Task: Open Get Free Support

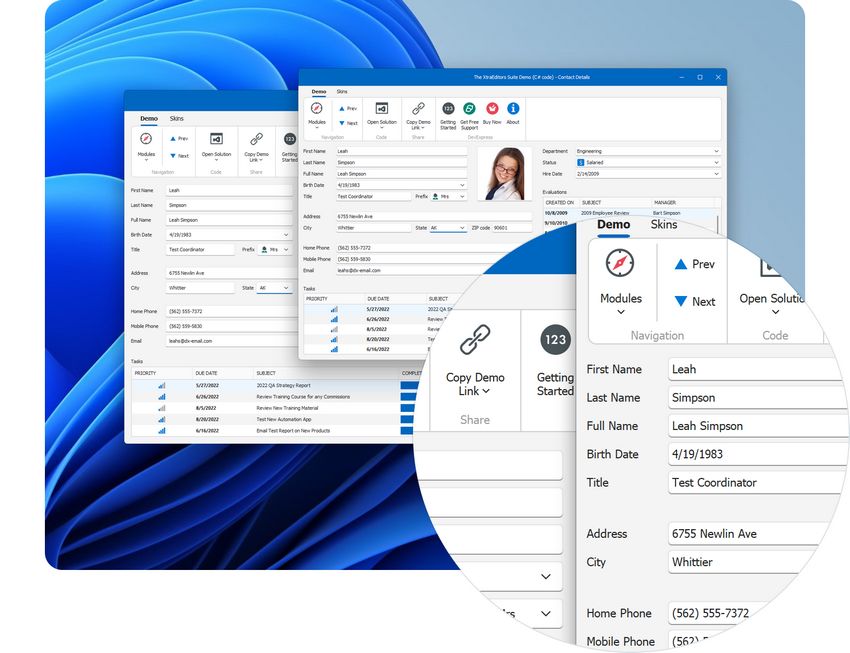Action: pyautogui.click(x=467, y=110)
